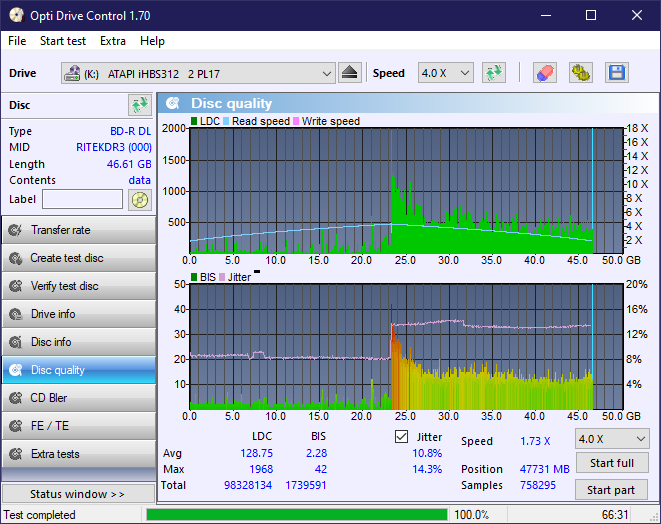Select Verify test disc in the sidebar

(79, 286)
